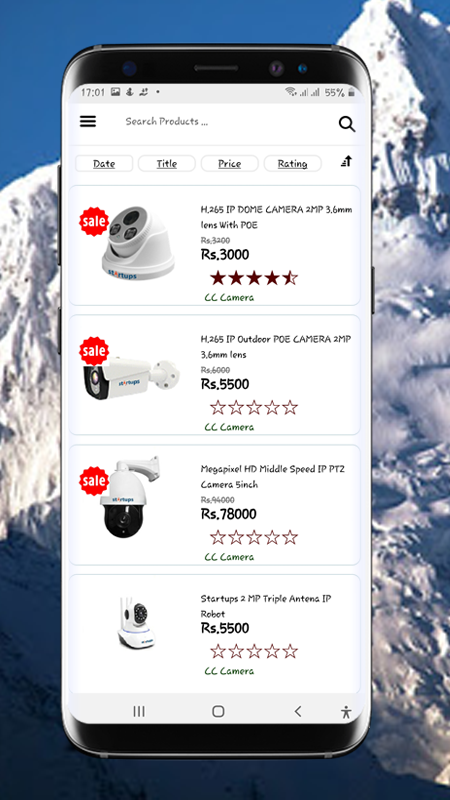Open H.265 IP DOME CAMERA title

tap(276, 217)
